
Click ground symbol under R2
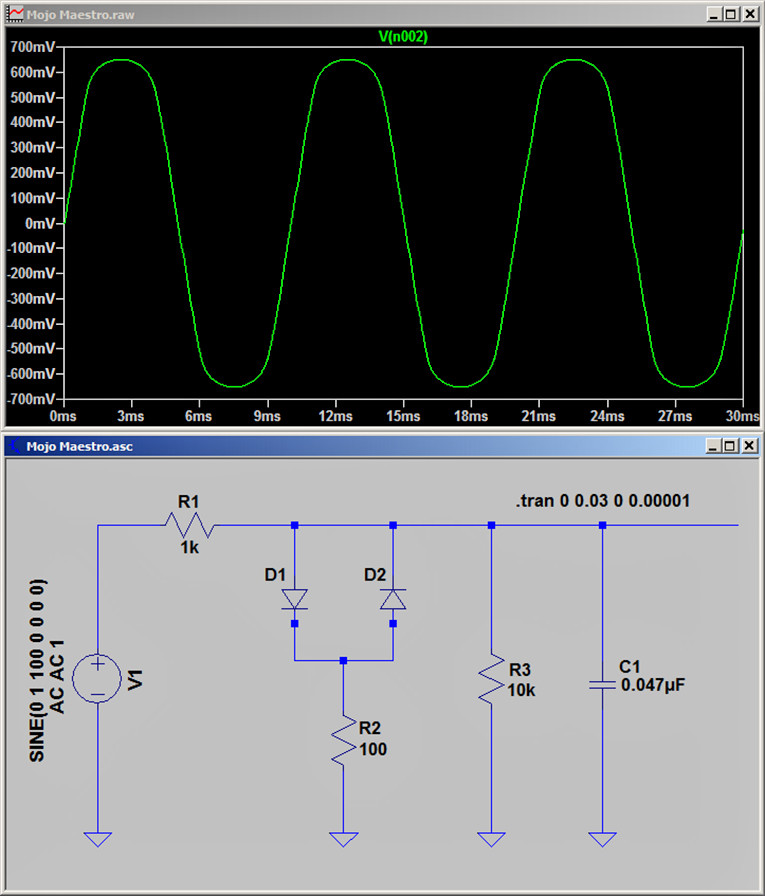coord(343,839)
